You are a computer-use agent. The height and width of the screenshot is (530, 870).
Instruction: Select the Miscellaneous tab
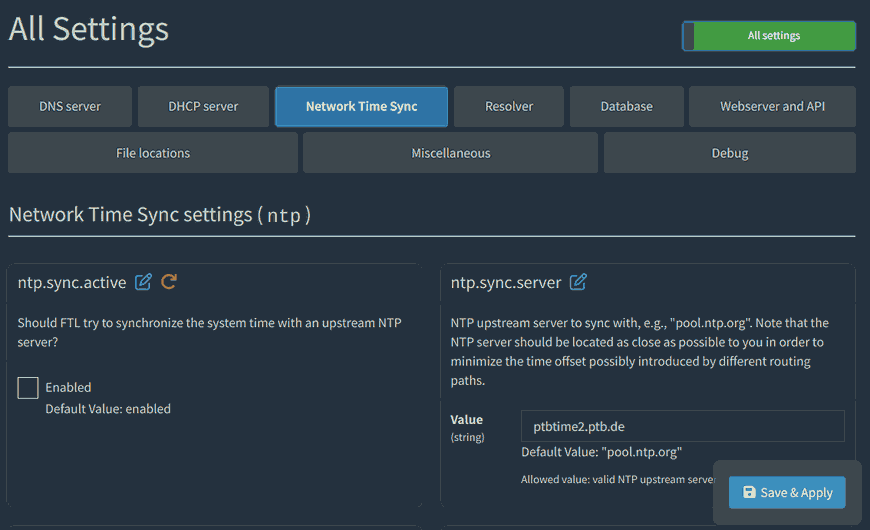(x=451, y=153)
